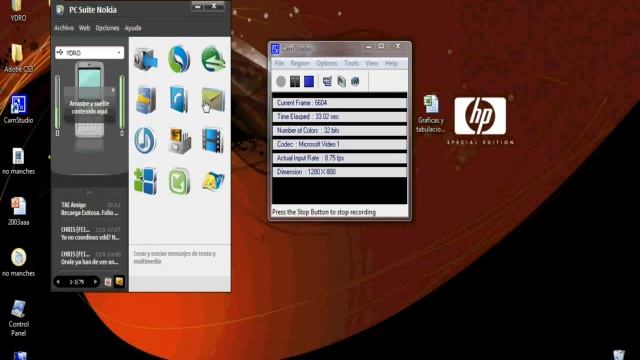Open the lower no manches disc icon
640x360 pixels.
pos(18,263)
